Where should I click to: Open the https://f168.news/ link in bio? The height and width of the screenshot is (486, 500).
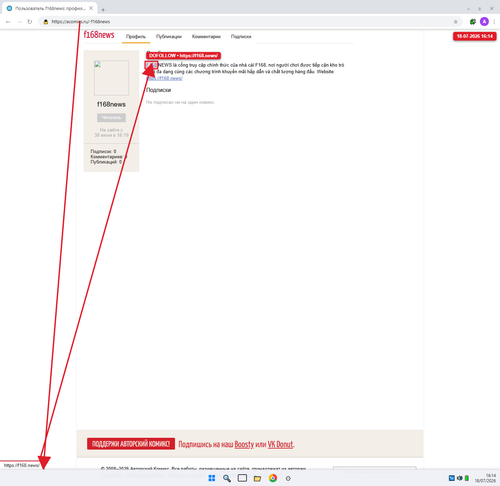[164, 78]
